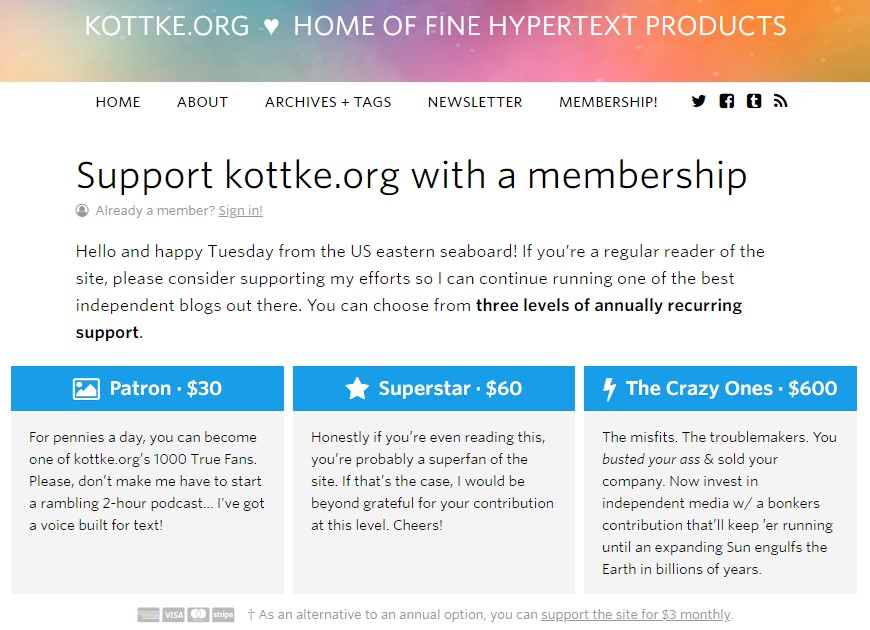The height and width of the screenshot is (630, 870).
Task: Select the Patron $30 membership banner
Action: point(147,388)
